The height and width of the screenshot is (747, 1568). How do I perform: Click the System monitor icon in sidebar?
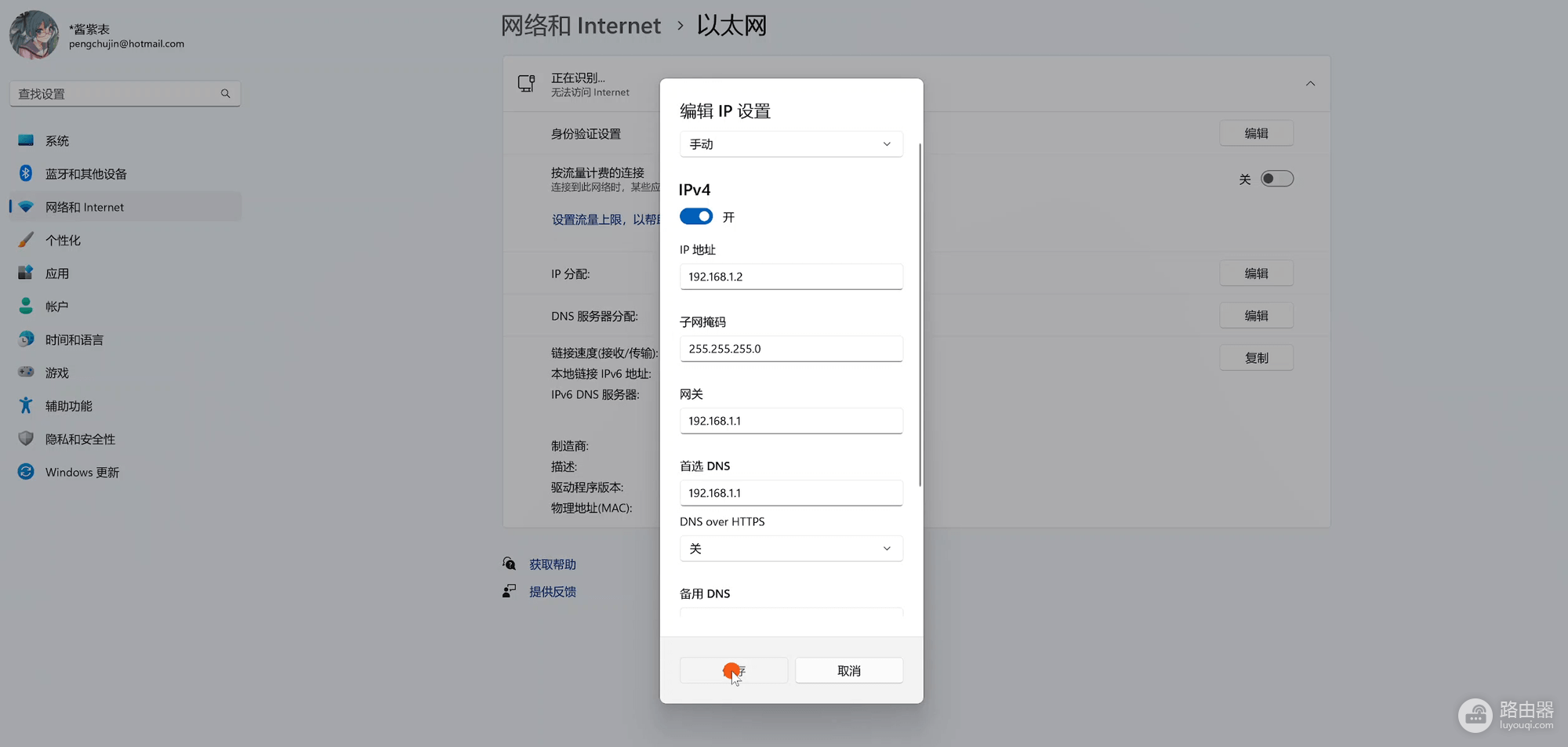click(x=26, y=140)
